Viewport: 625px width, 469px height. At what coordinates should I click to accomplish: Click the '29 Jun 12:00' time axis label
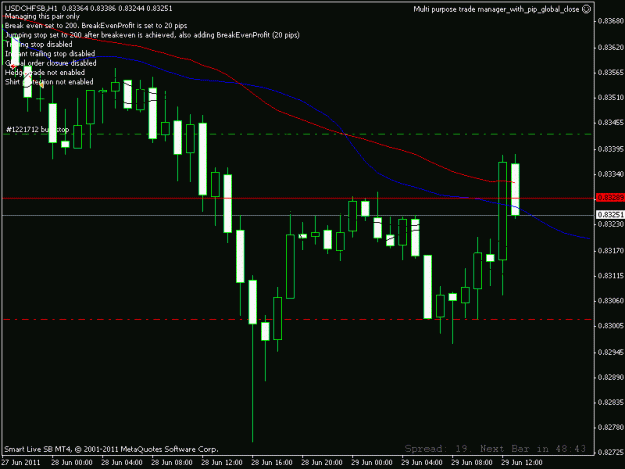521,463
